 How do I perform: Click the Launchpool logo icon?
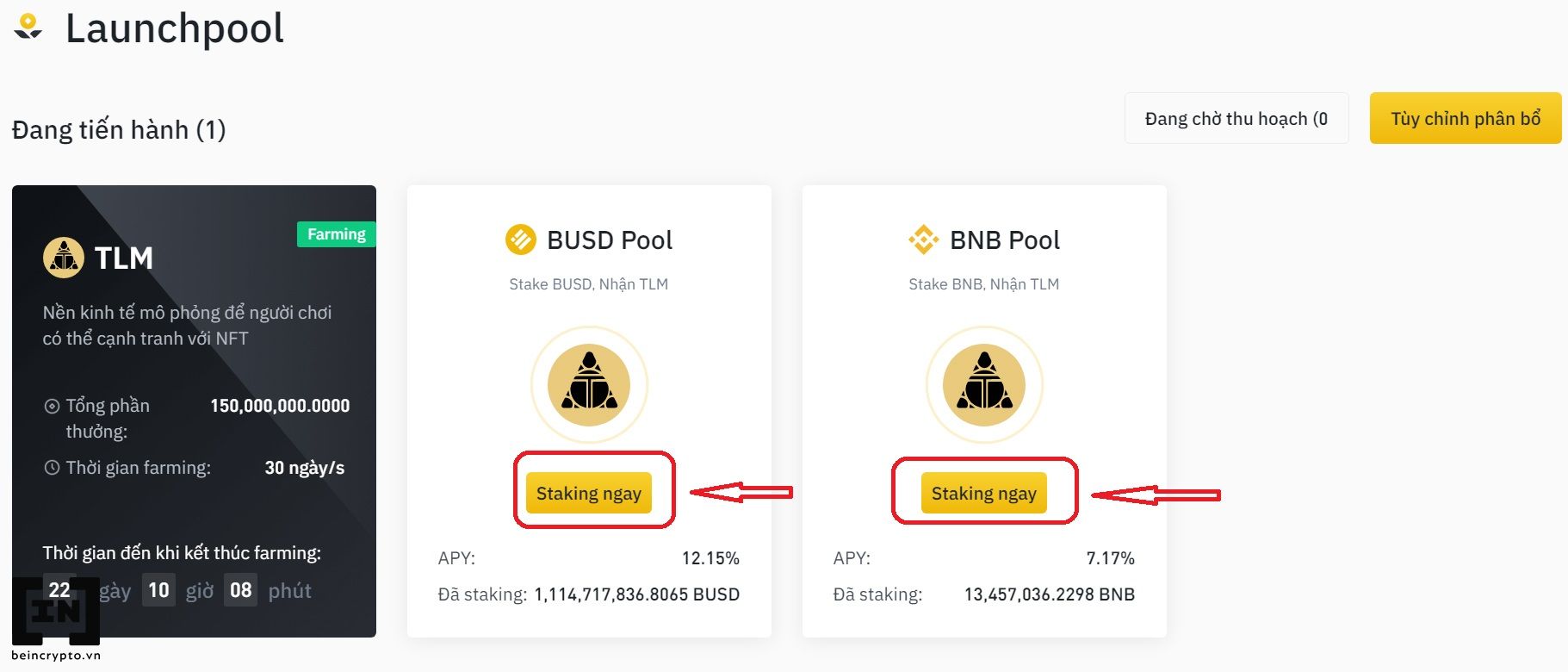(28, 27)
